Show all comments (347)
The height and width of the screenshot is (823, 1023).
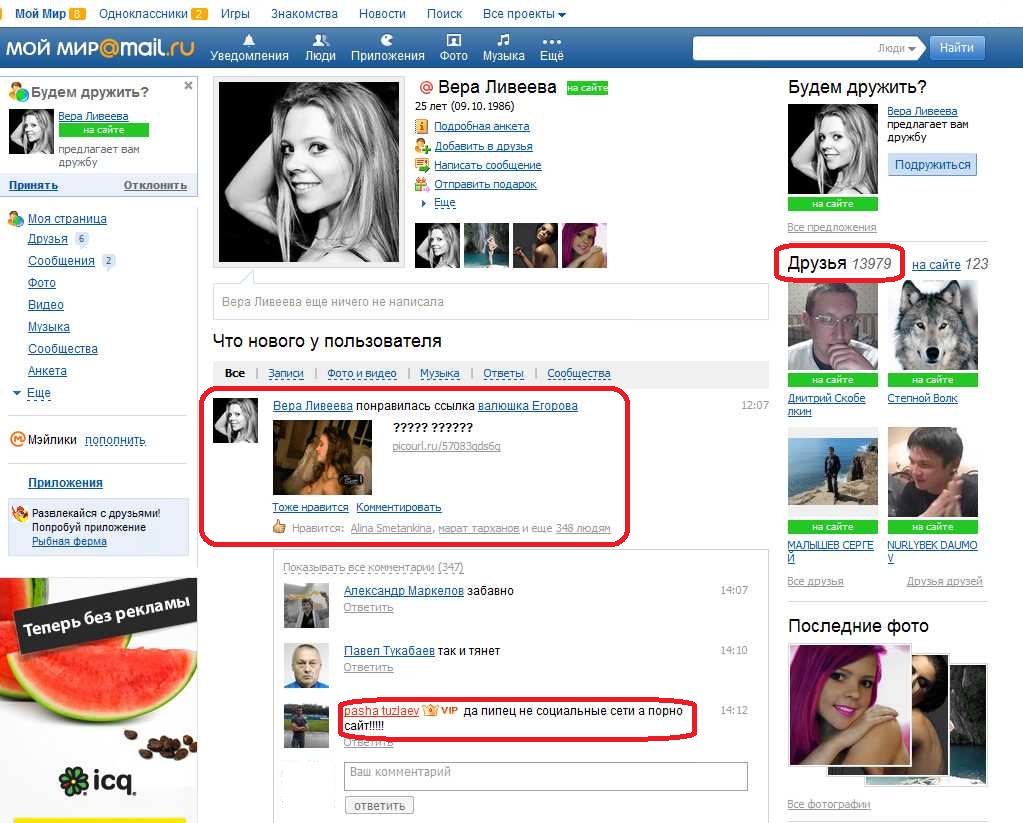[373, 567]
